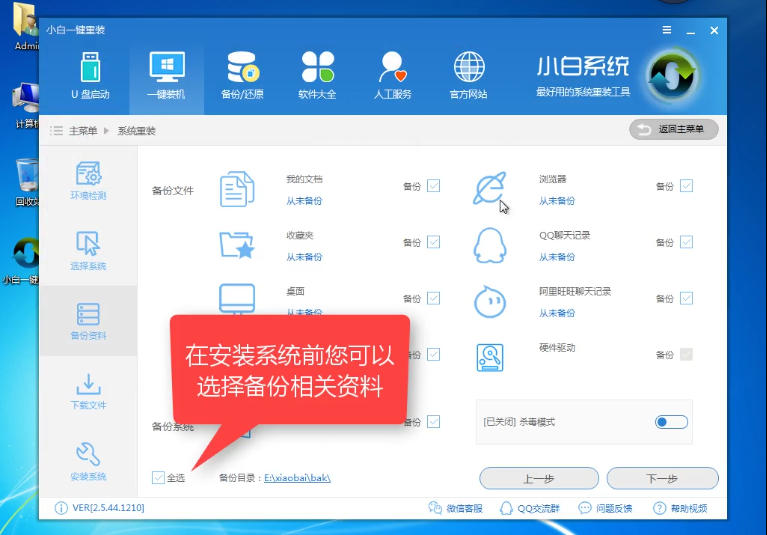Open 微信客服 in the bottom status bar
Screen dimensions: 767x535
coord(456,508)
